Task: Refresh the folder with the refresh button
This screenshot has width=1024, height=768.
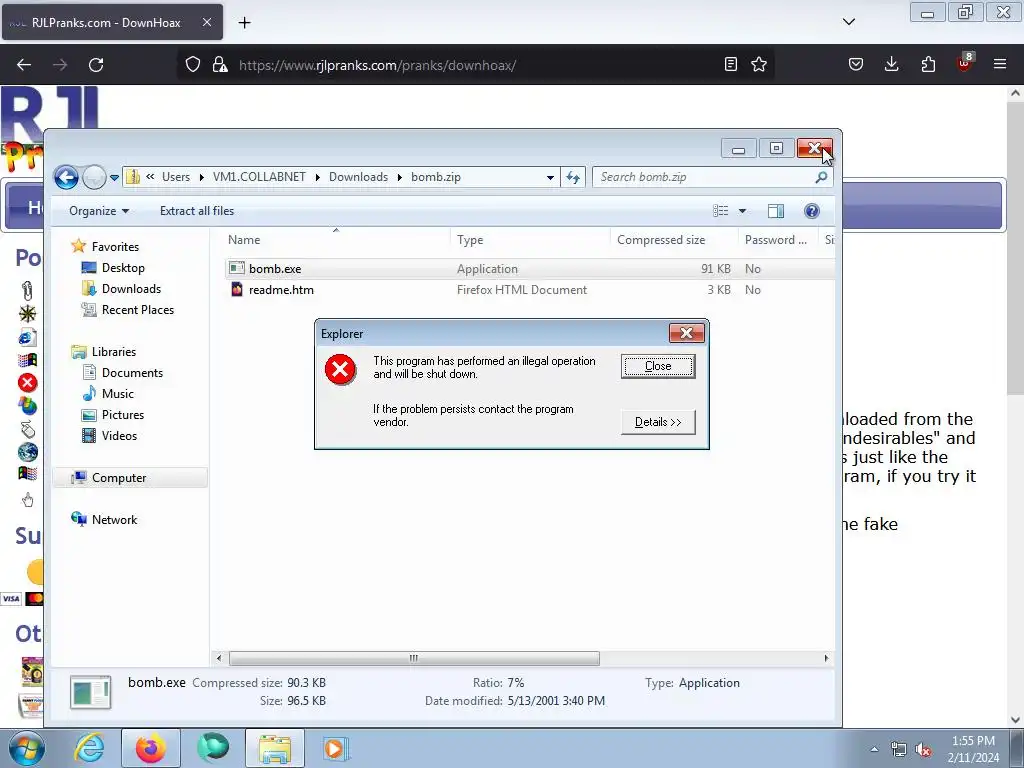Action: [x=573, y=177]
